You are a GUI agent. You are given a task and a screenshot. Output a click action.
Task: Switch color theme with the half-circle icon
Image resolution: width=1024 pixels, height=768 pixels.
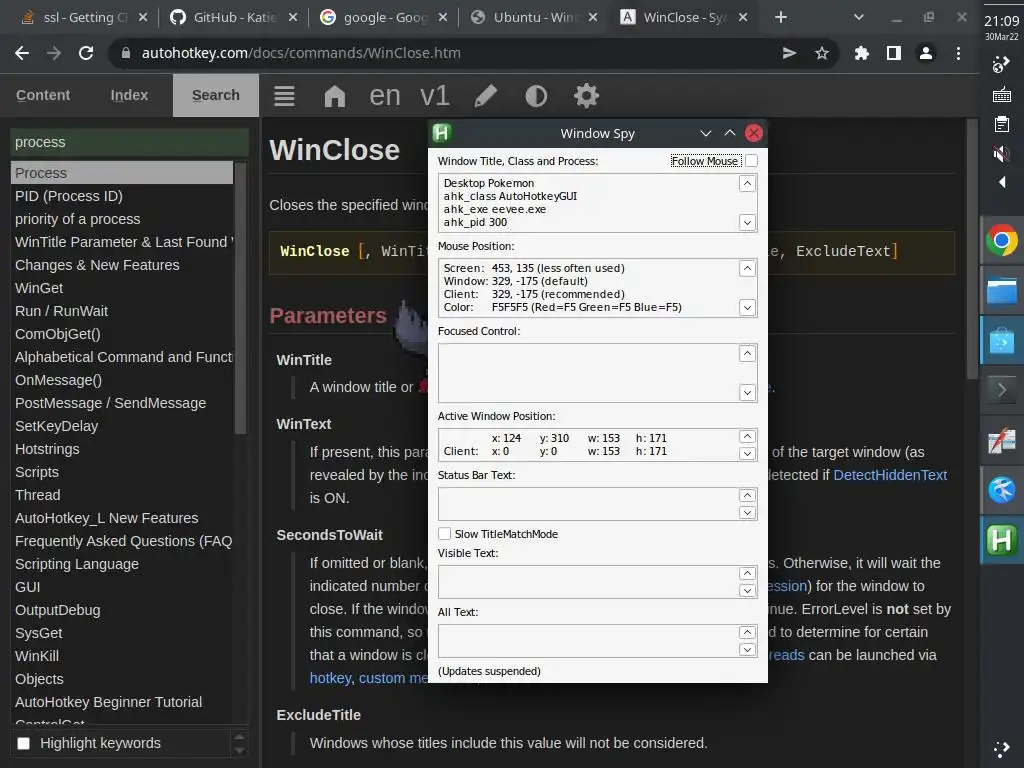click(536, 96)
